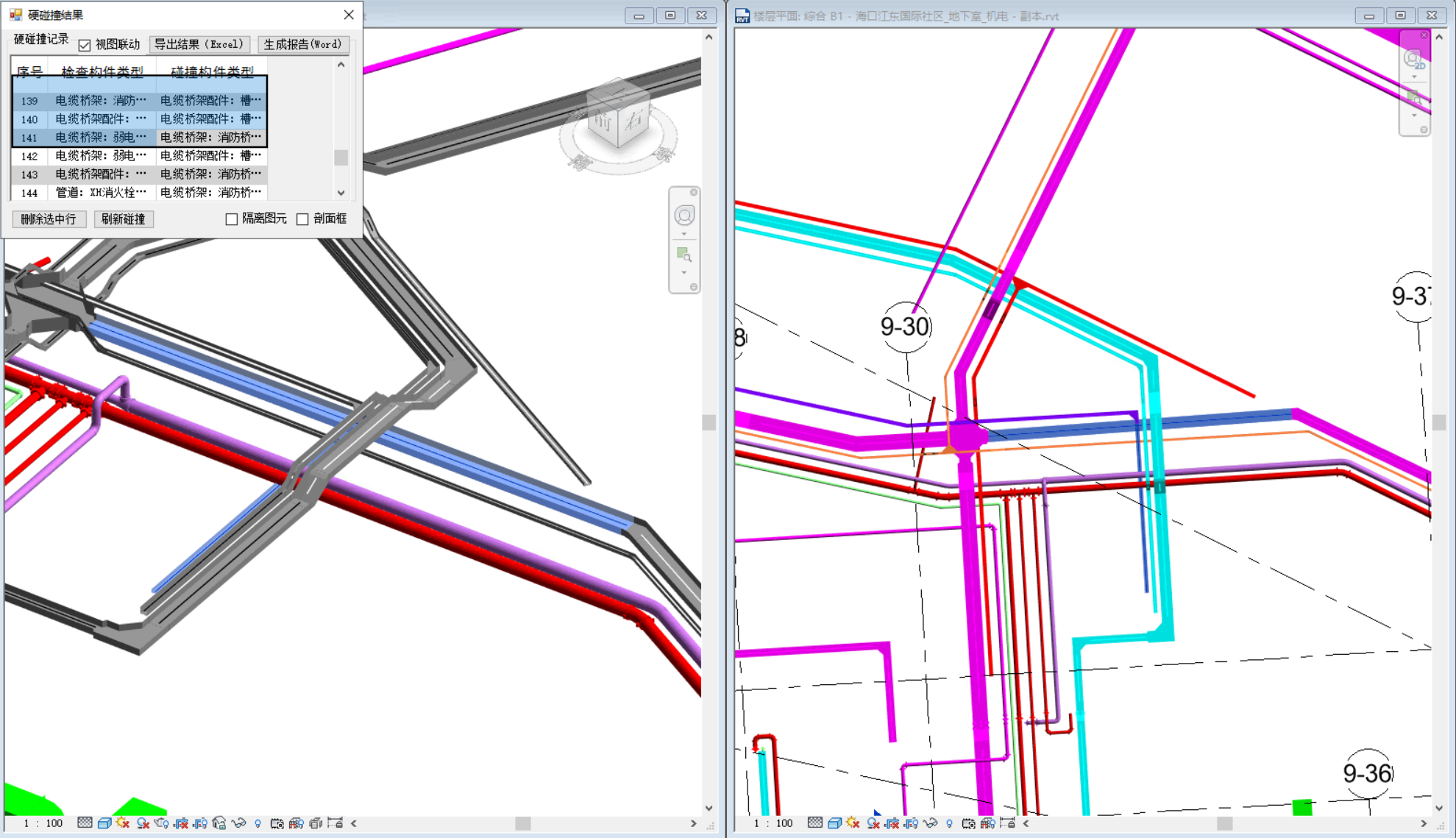Reveal constraints icon in 3D view bar

click(x=335, y=823)
